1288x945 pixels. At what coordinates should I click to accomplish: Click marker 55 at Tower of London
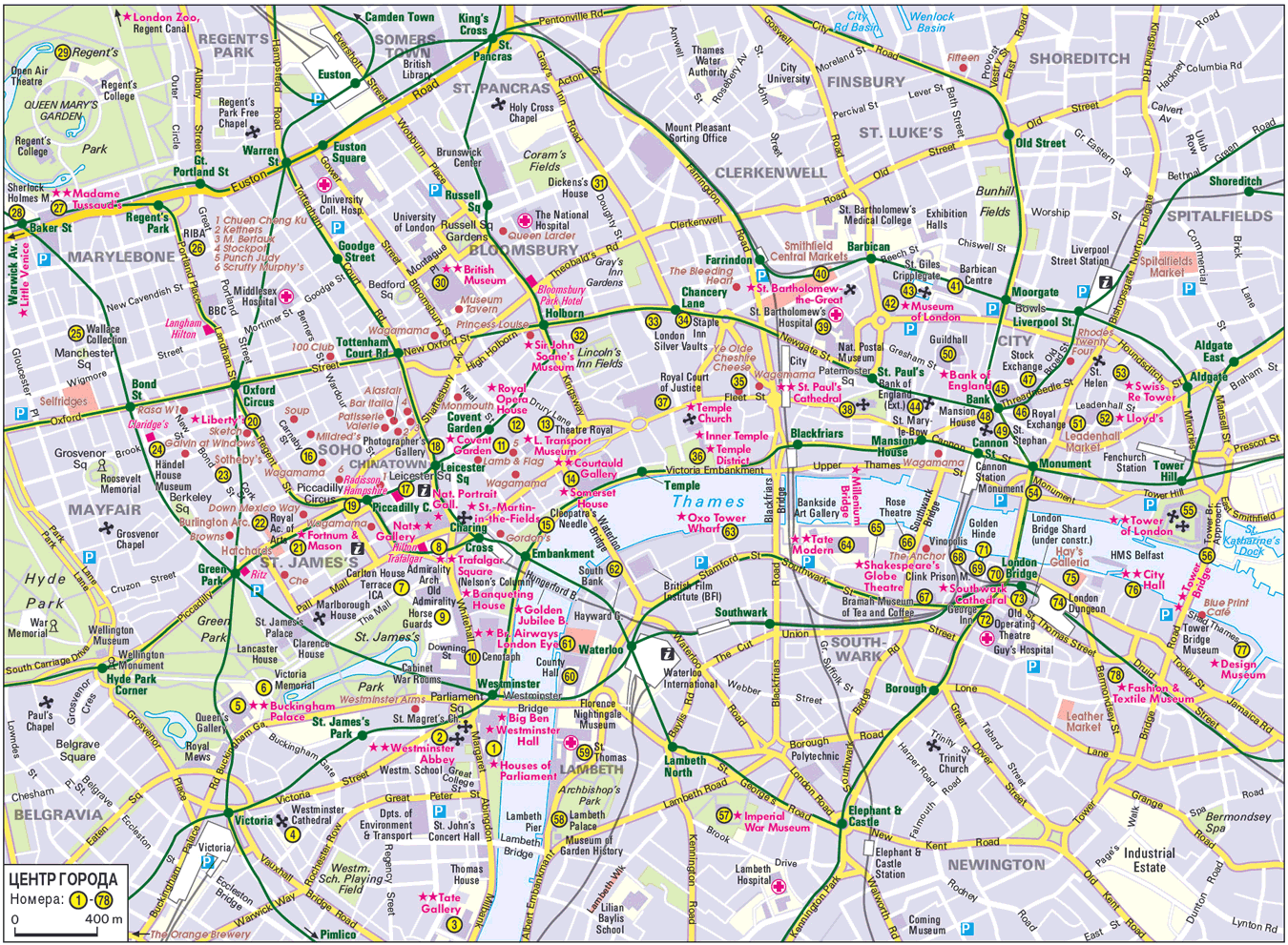[x=1187, y=511]
